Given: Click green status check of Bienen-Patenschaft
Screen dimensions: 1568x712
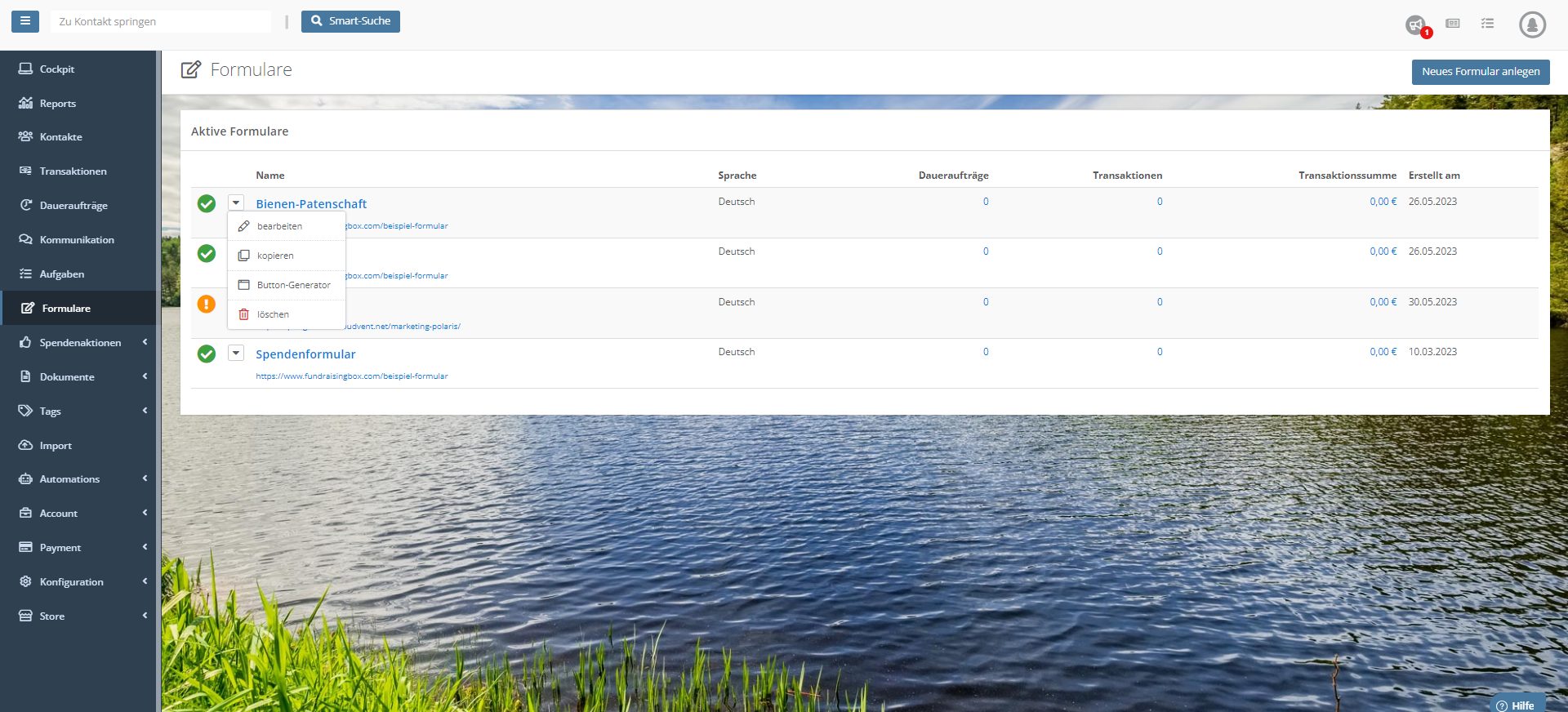Looking at the screenshot, I should [207, 203].
